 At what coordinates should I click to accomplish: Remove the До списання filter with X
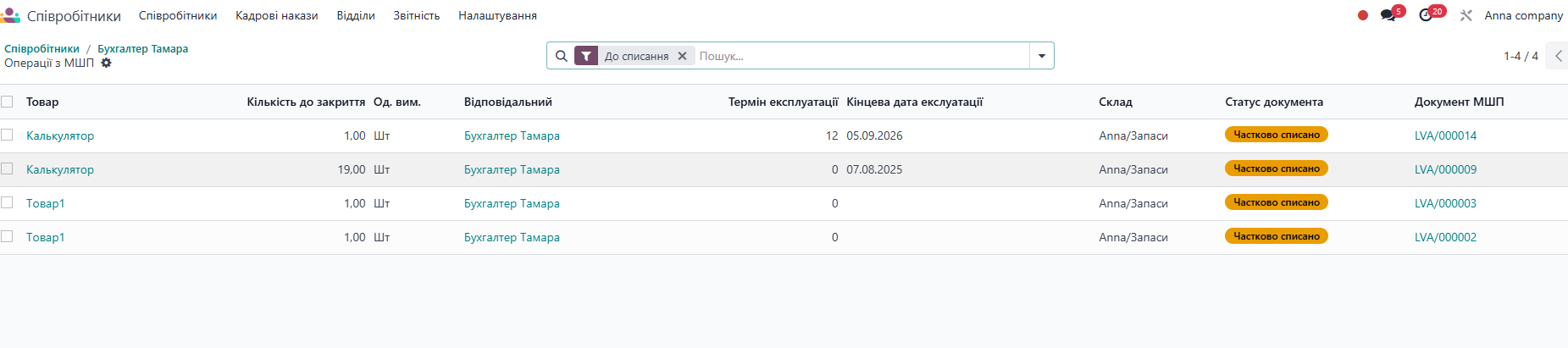click(x=682, y=56)
